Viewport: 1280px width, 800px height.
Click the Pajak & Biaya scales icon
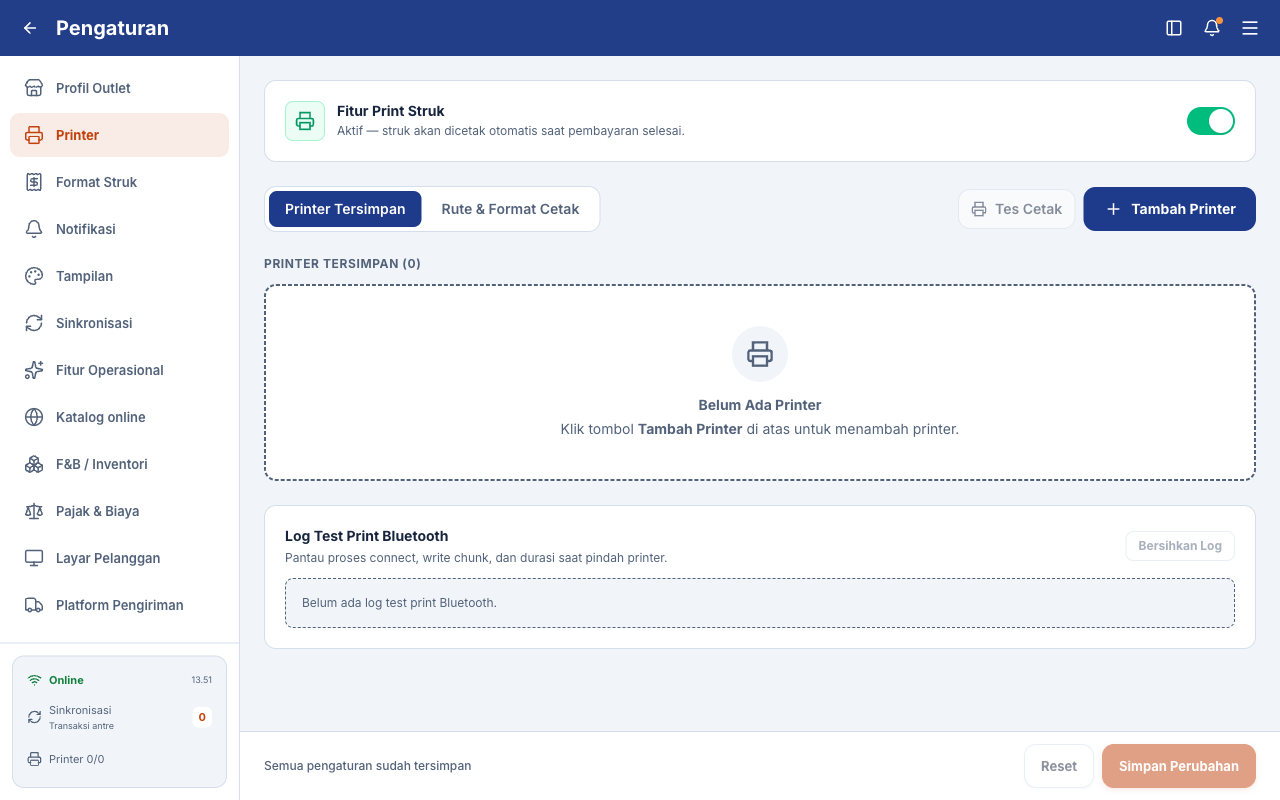click(34, 511)
